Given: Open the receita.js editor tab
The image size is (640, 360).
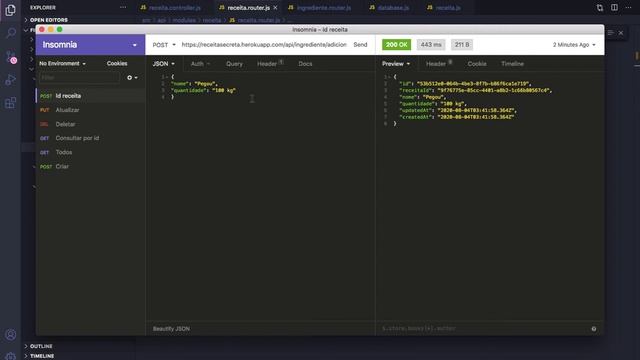Looking at the screenshot, I should (x=444, y=8).
